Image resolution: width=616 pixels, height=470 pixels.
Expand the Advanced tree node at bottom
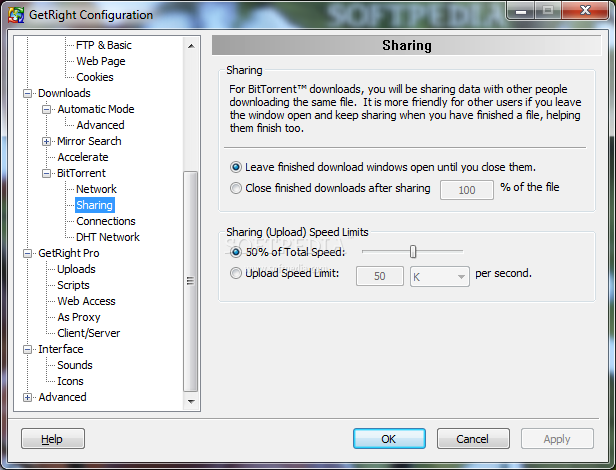(28, 397)
